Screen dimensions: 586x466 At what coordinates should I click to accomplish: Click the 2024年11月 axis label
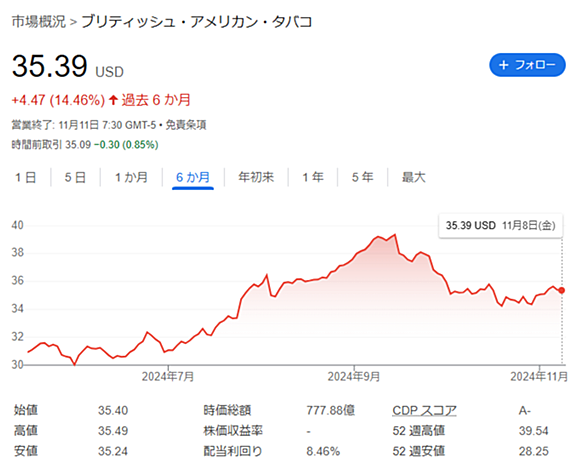[x=539, y=376]
